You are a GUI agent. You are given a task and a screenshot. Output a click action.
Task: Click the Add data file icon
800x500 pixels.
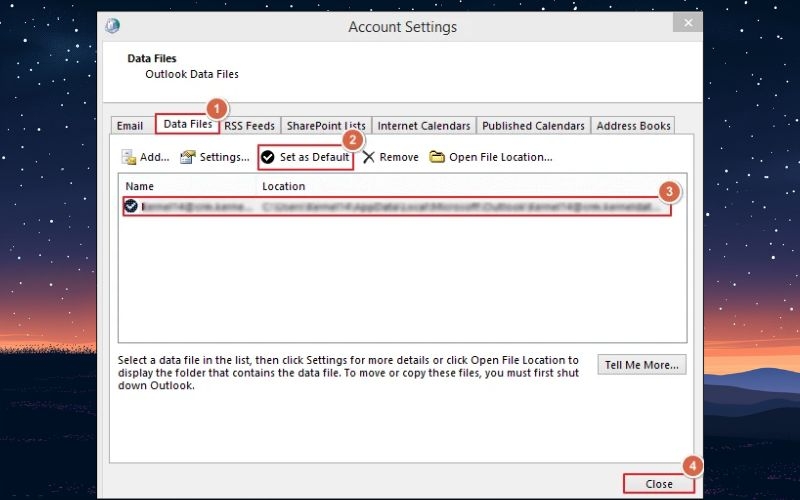(129, 157)
